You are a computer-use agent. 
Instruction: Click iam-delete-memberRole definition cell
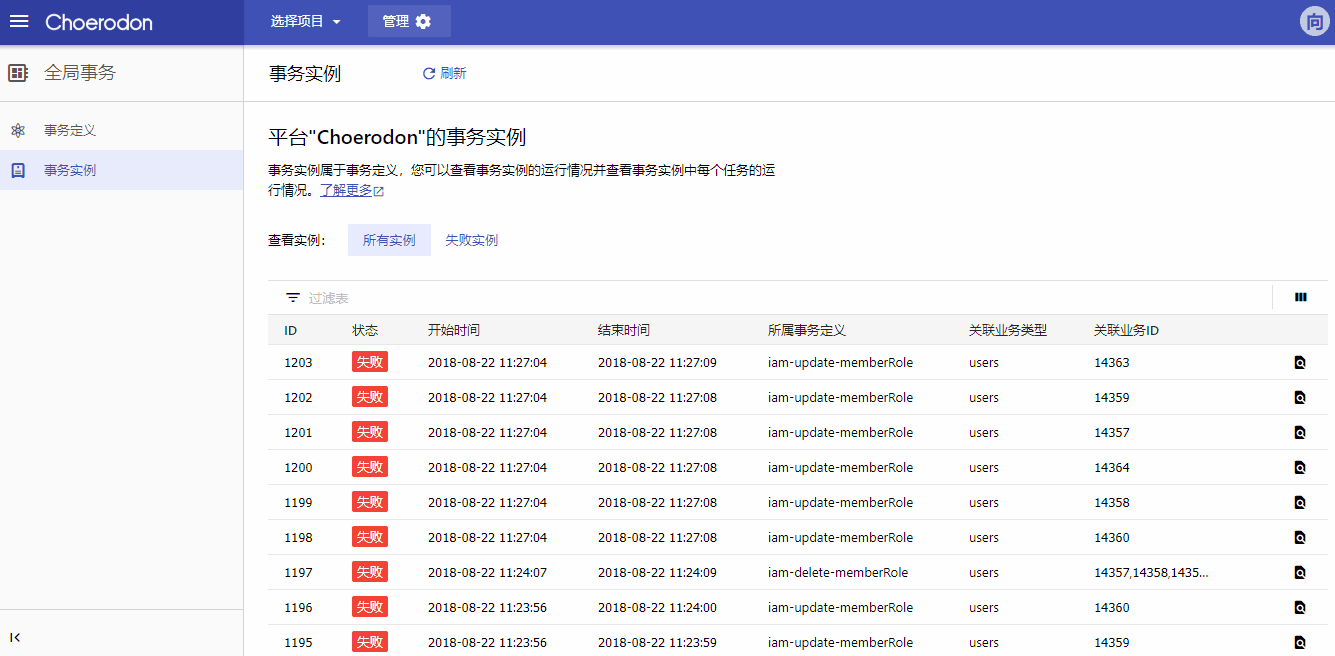pos(838,572)
